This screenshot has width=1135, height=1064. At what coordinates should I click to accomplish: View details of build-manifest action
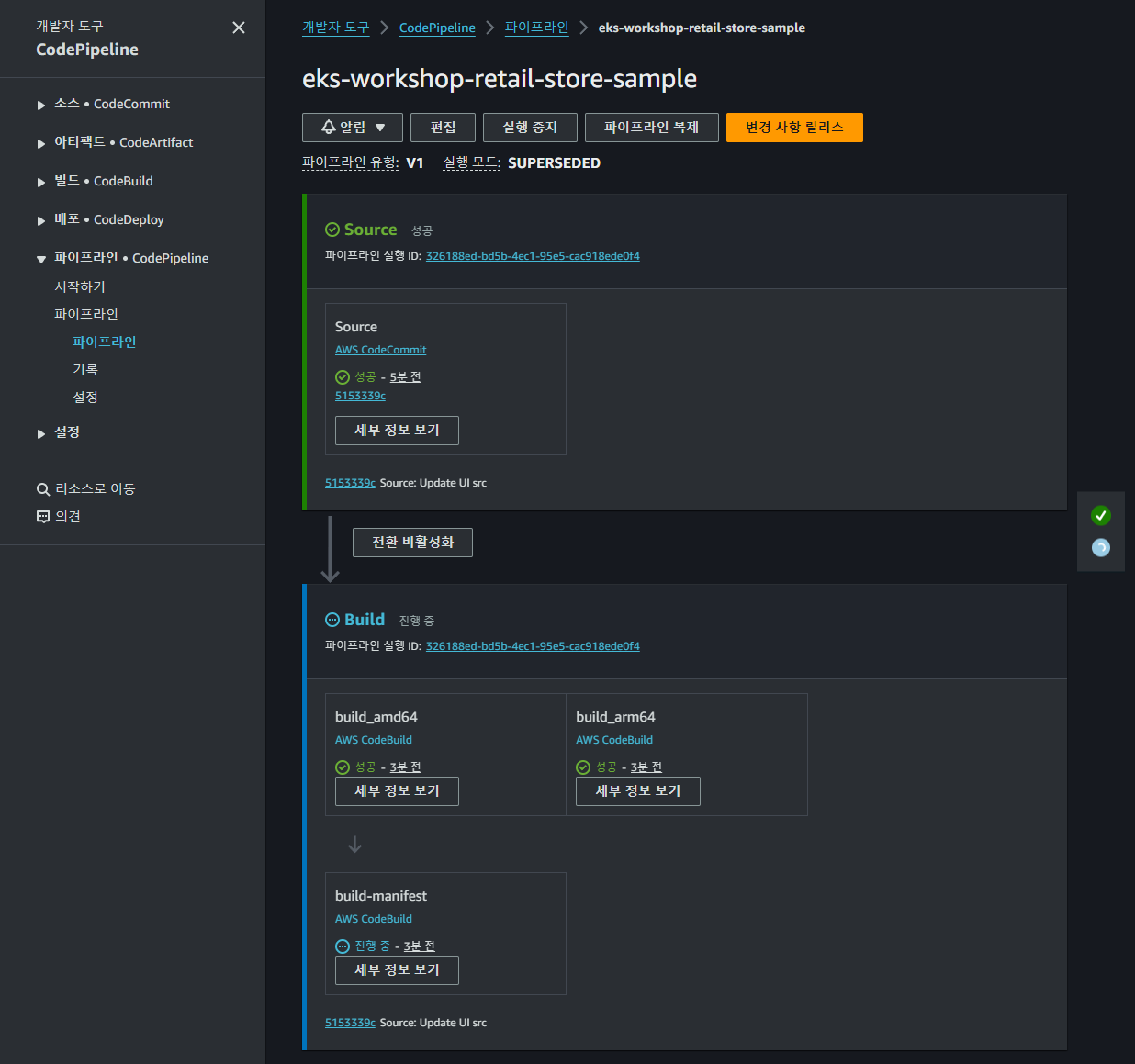pos(397,970)
